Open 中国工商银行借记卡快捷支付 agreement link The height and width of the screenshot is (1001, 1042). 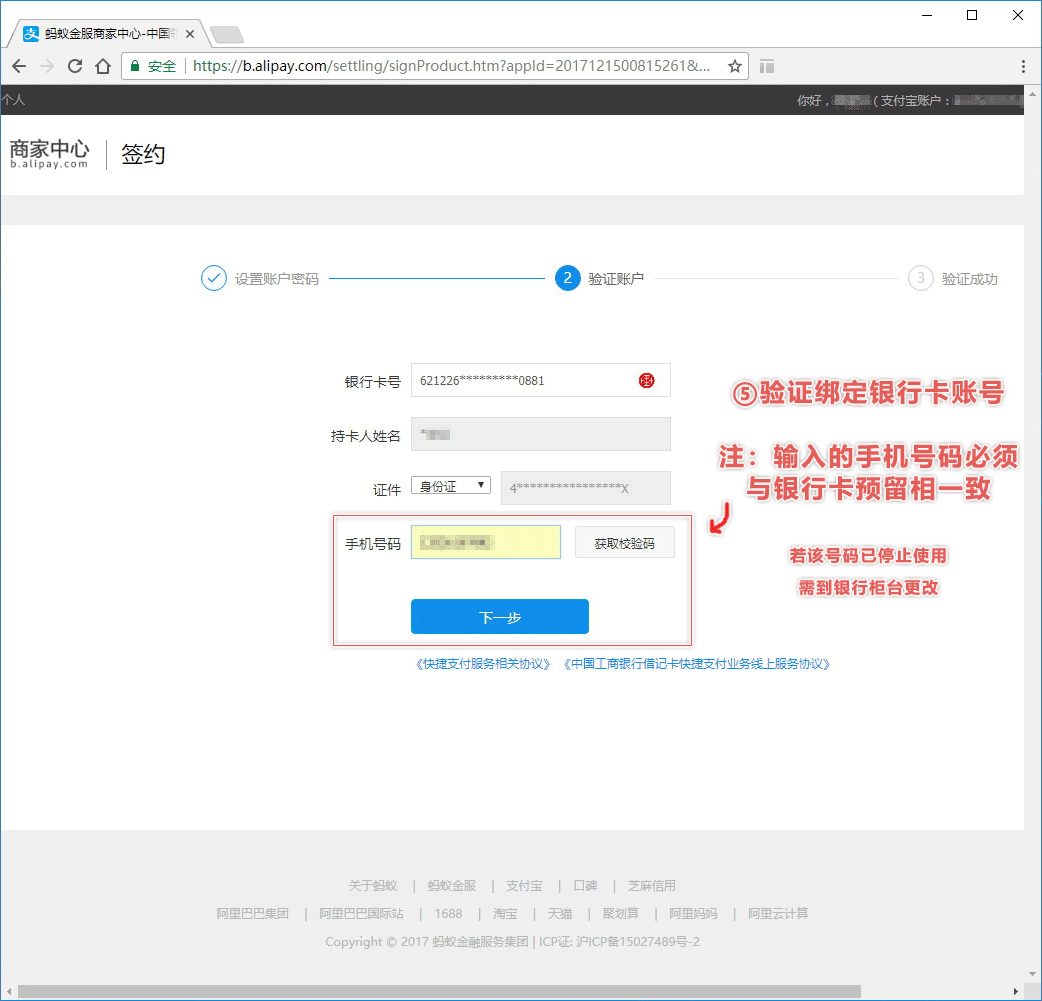coord(696,664)
